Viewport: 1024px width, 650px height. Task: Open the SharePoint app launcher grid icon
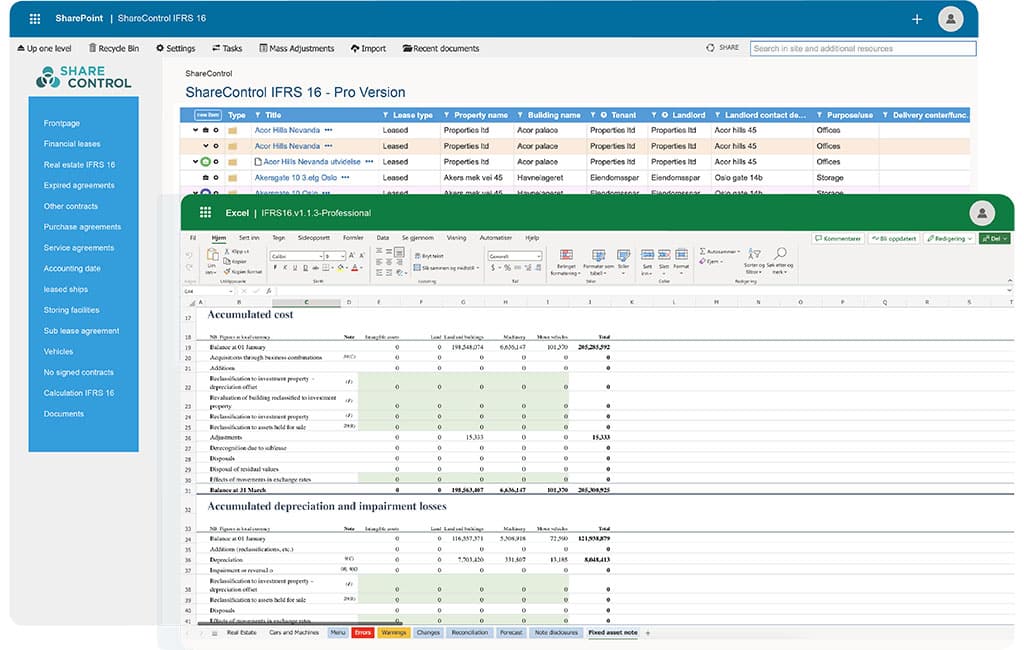35,18
